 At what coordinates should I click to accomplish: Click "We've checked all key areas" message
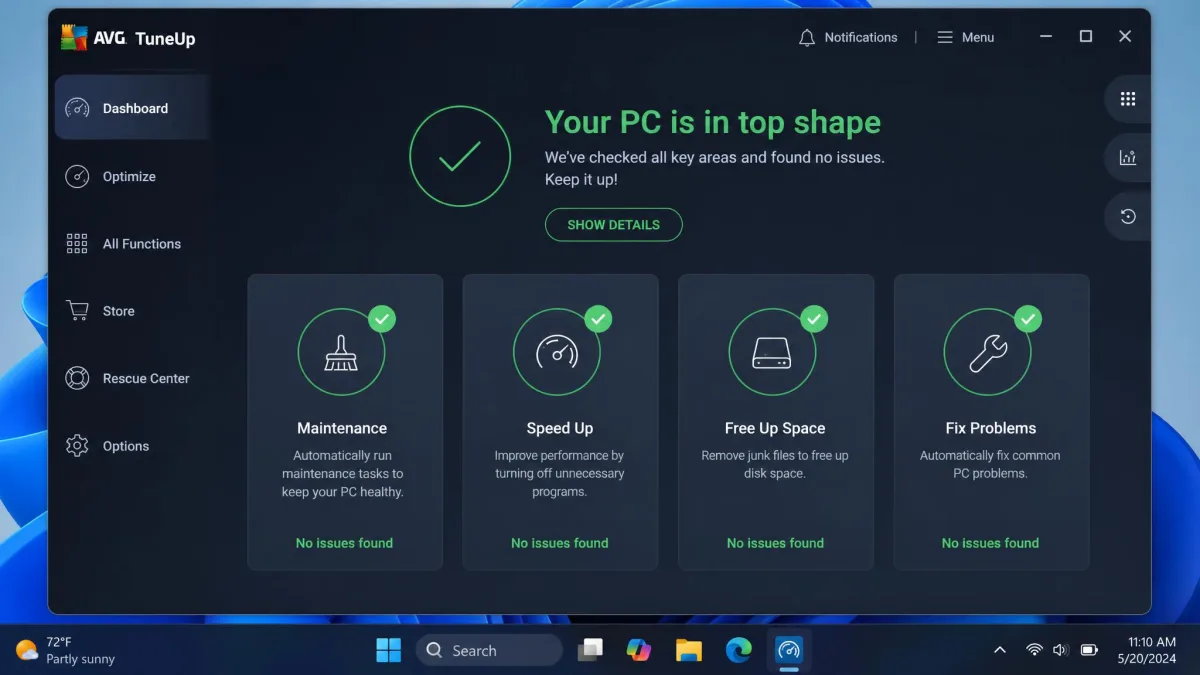pyautogui.click(x=715, y=168)
